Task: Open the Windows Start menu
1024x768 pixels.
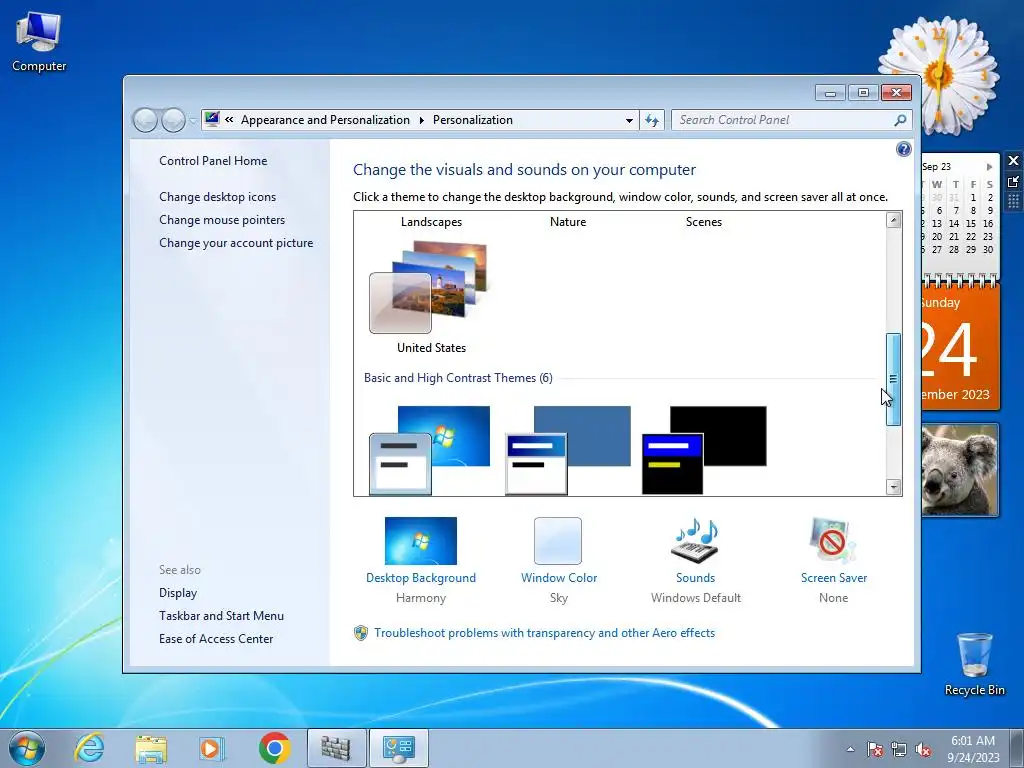Action: pos(27,748)
